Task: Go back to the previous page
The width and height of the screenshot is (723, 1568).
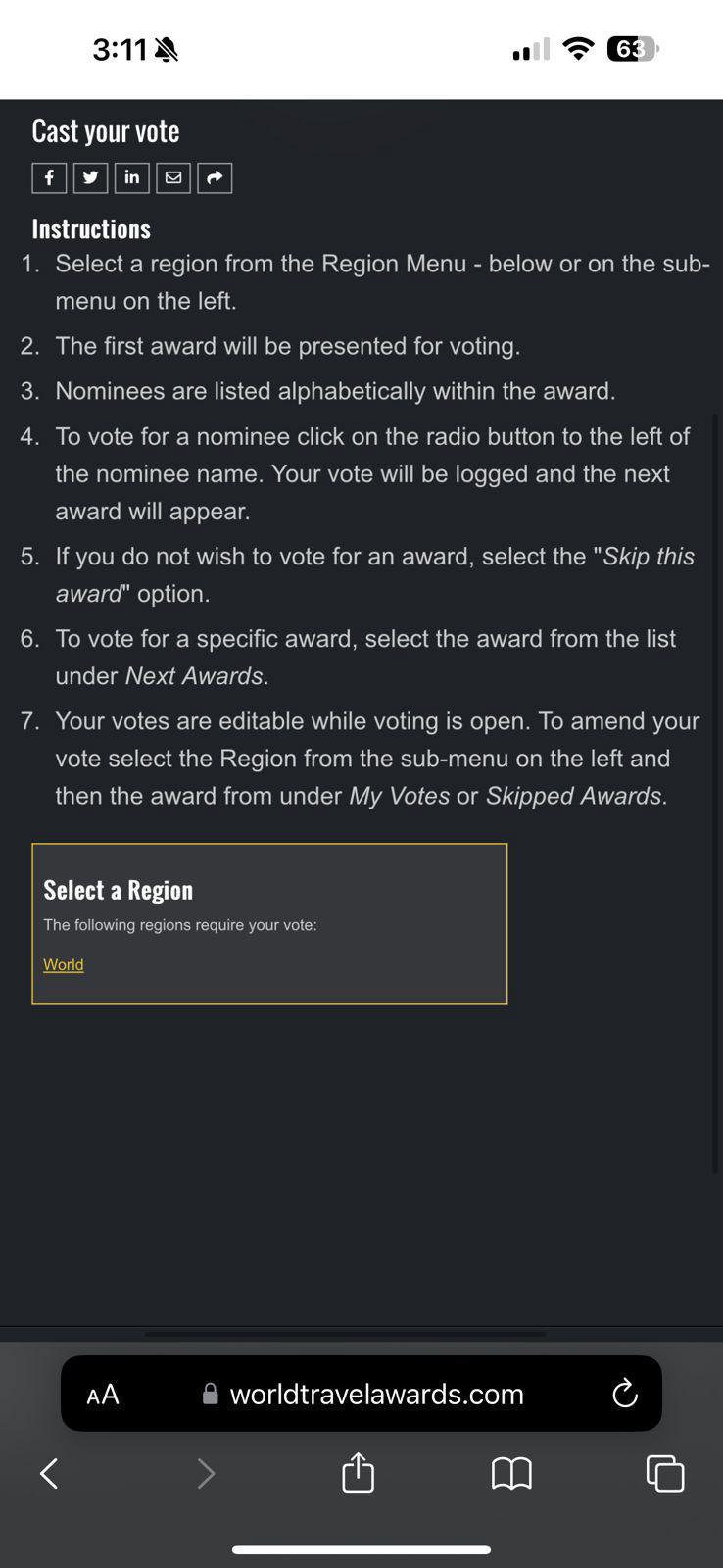Action: pyautogui.click(x=49, y=1472)
